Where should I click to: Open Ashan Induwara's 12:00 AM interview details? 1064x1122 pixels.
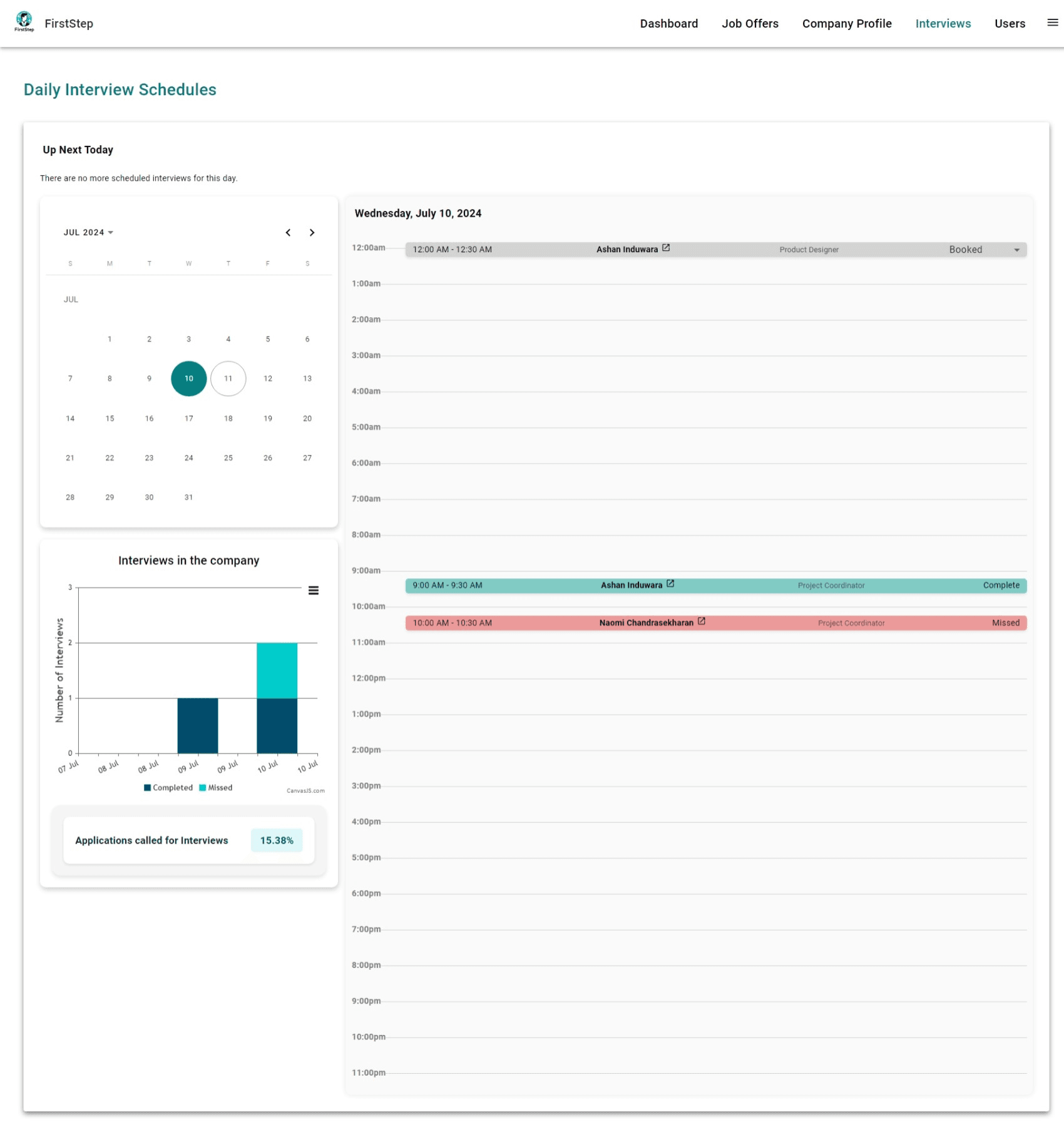pos(666,248)
